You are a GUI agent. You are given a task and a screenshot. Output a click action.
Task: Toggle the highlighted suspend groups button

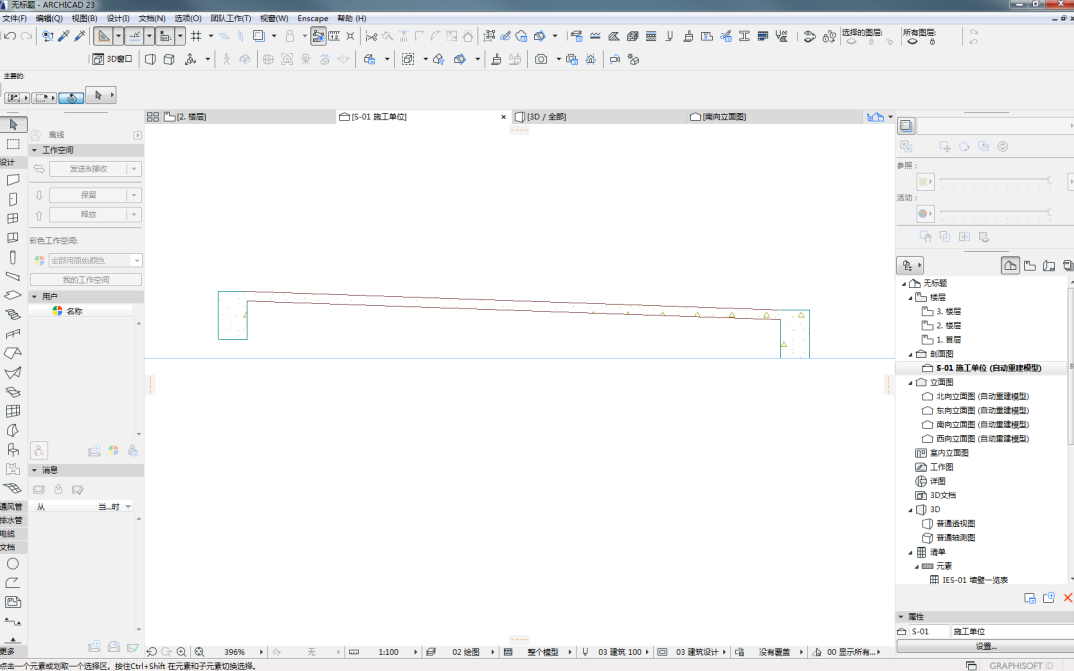click(x=318, y=36)
